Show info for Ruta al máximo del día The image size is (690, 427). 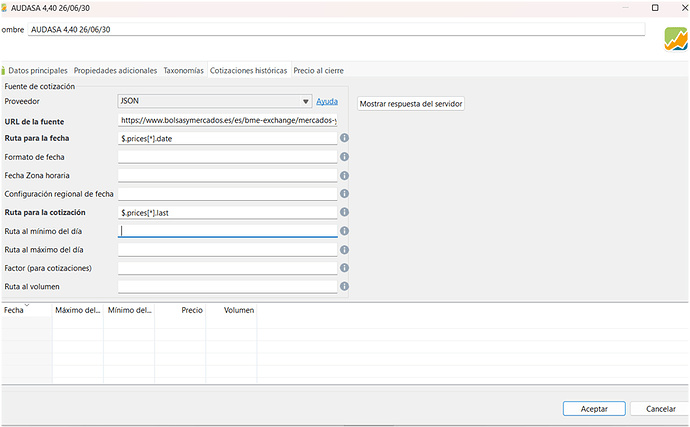[x=344, y=250]
